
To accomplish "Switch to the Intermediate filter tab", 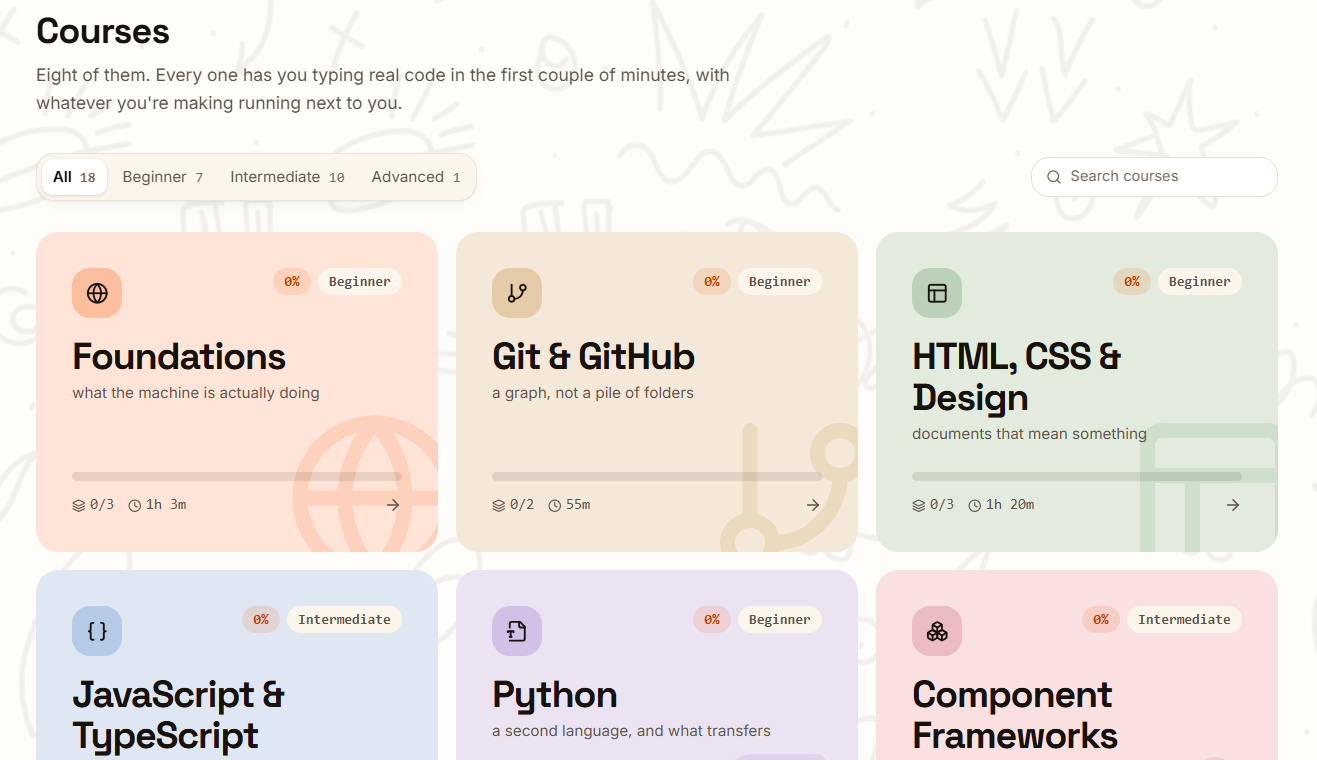I will point(287,177).
